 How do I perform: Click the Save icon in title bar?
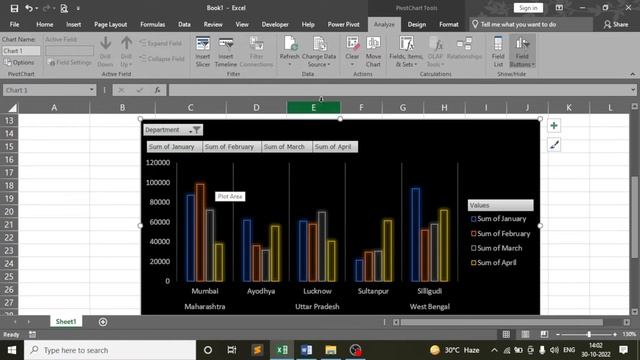pyautogui.click(x=14, y=8)
